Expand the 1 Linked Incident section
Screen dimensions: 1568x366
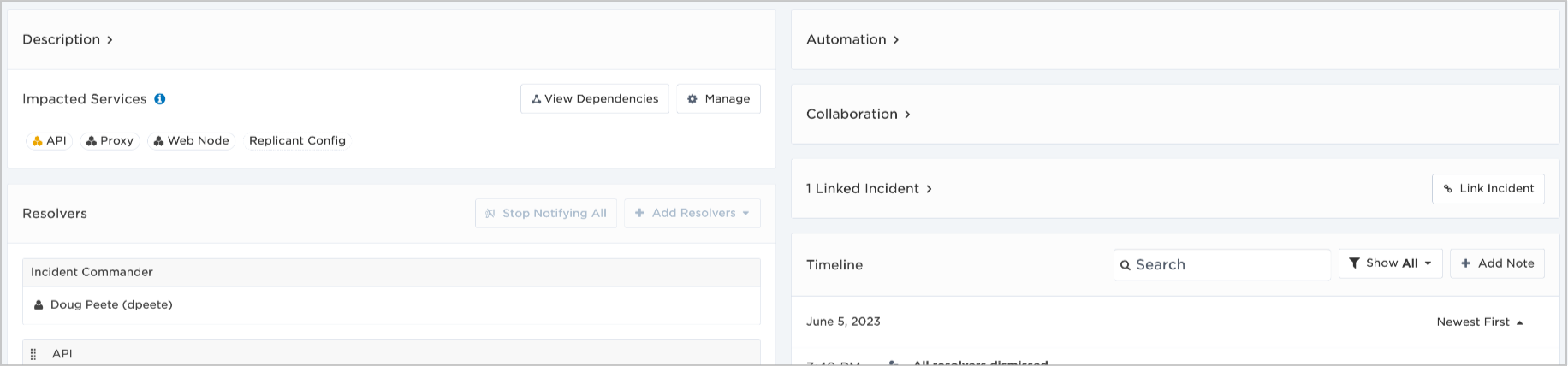(x=869, y=189)
